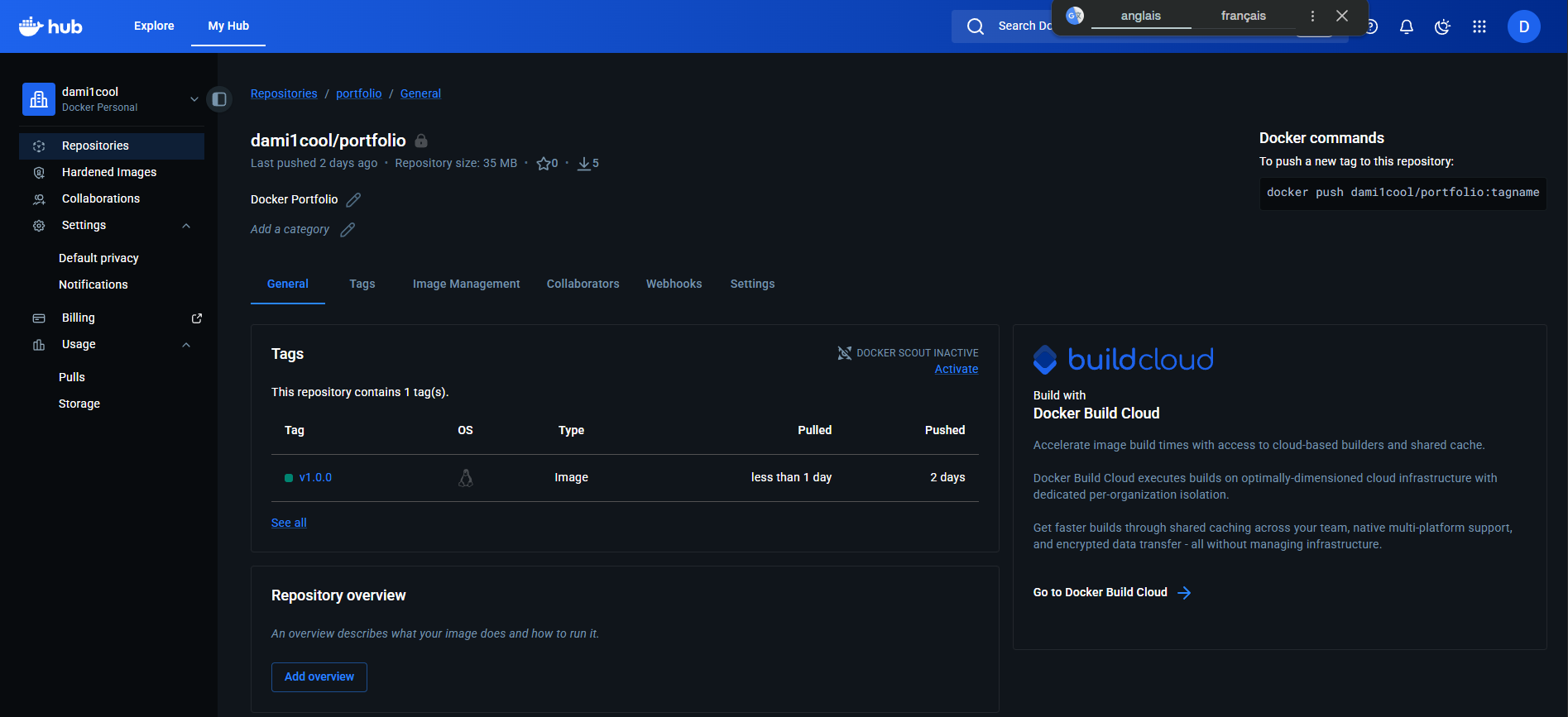Open translate popup options menu
Viewport: 1568px width, 717px height.
click(1312, 17)
